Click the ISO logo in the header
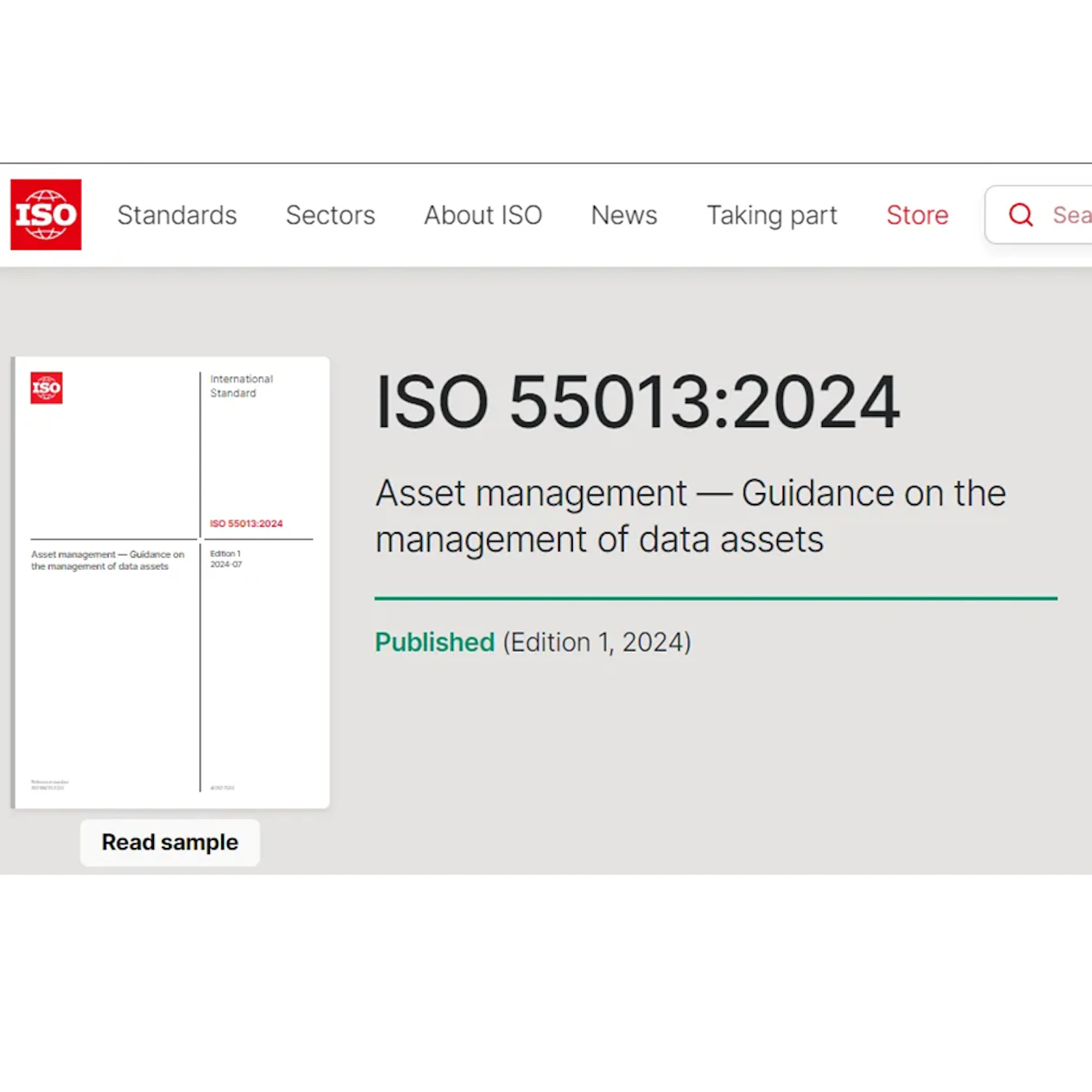Image resolution: width=1092 pixels, height=1092 pixels. point(46,215)
